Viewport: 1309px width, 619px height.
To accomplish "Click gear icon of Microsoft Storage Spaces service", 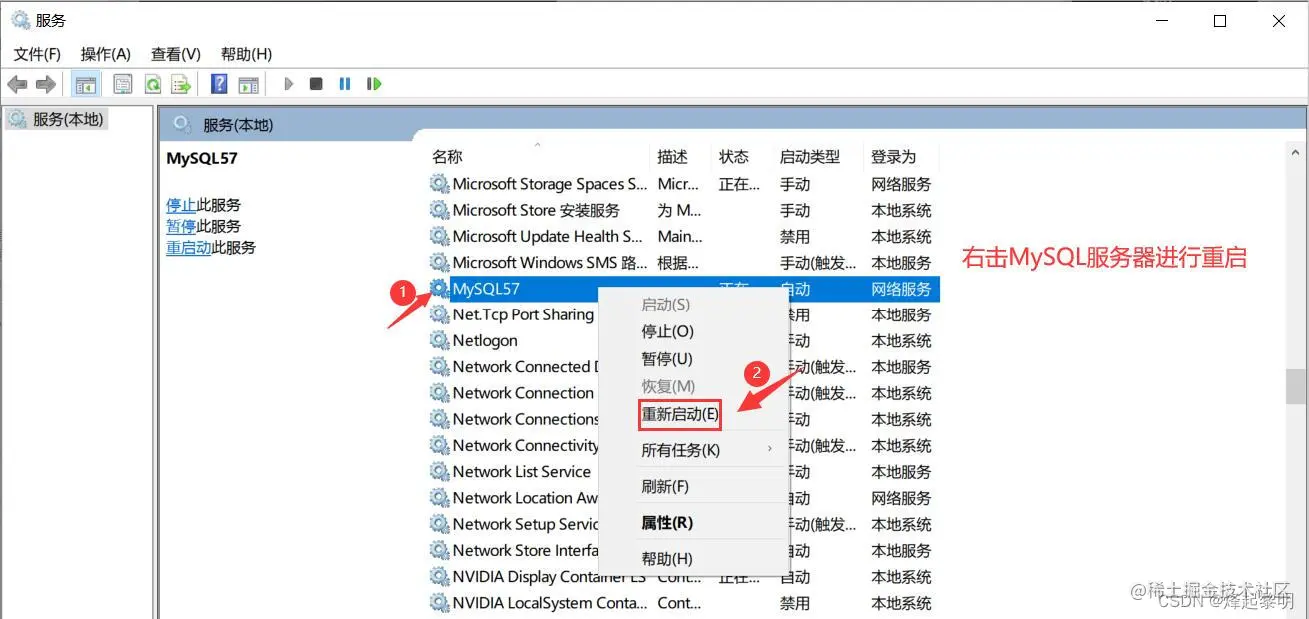I will (439, 184).
